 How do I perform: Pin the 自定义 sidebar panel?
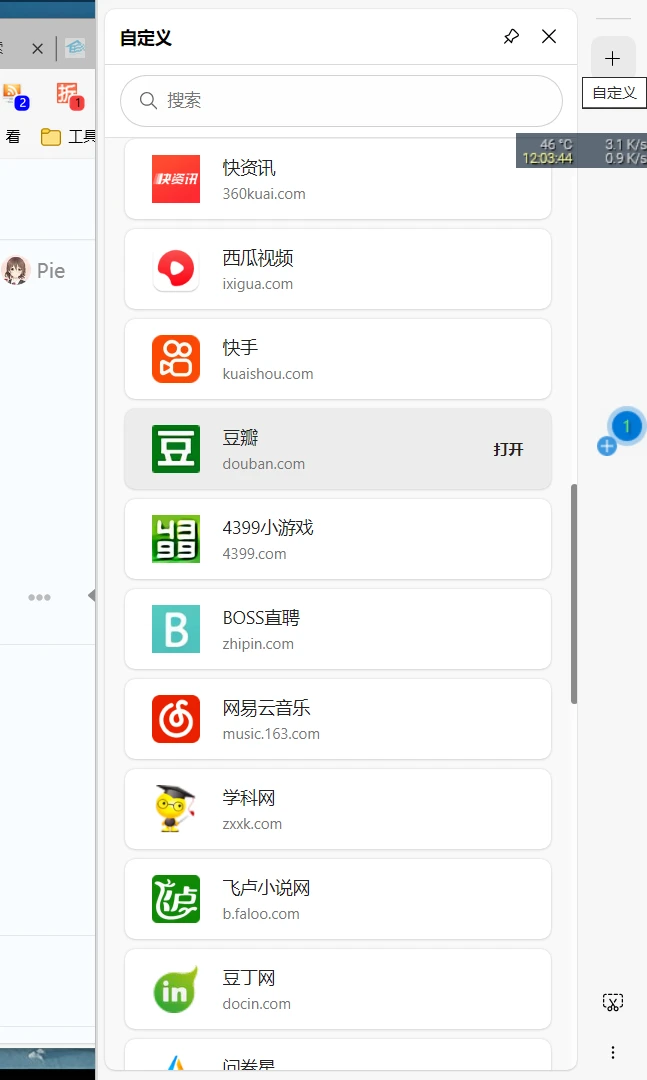coord(511,37)
